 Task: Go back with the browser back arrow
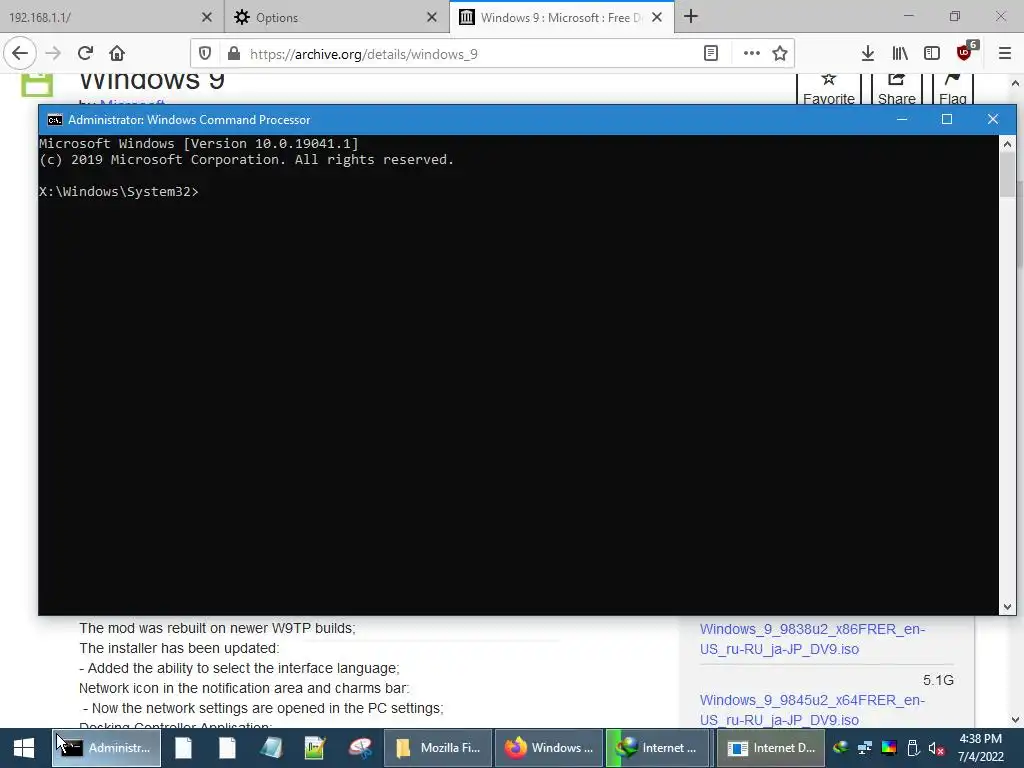[20, 53]
